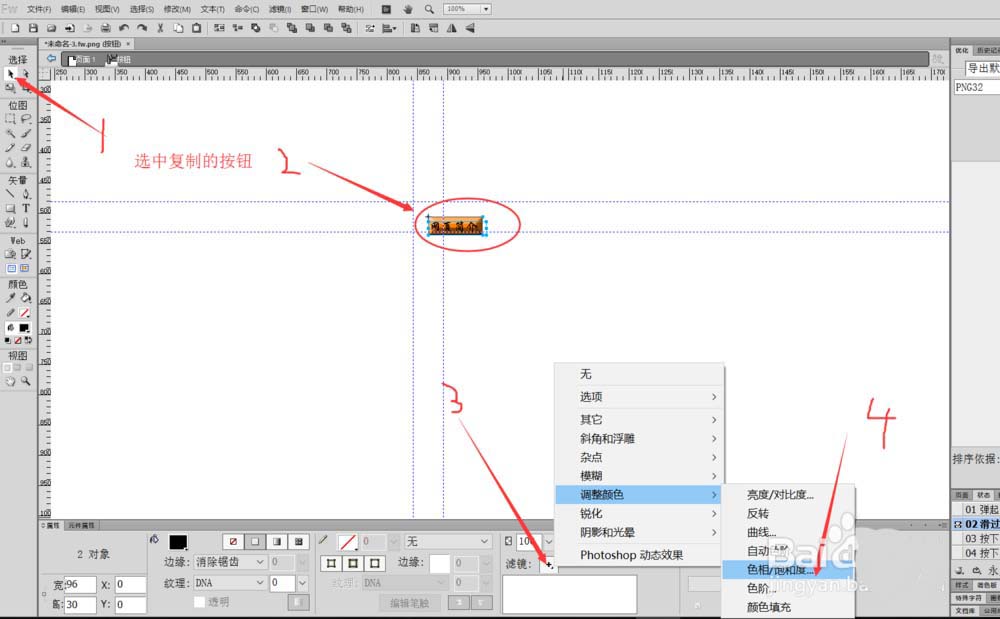Click the X position input field
The width and height of the screenshot is (1000, 619).
pyautogui.click(x=130, y=584)
